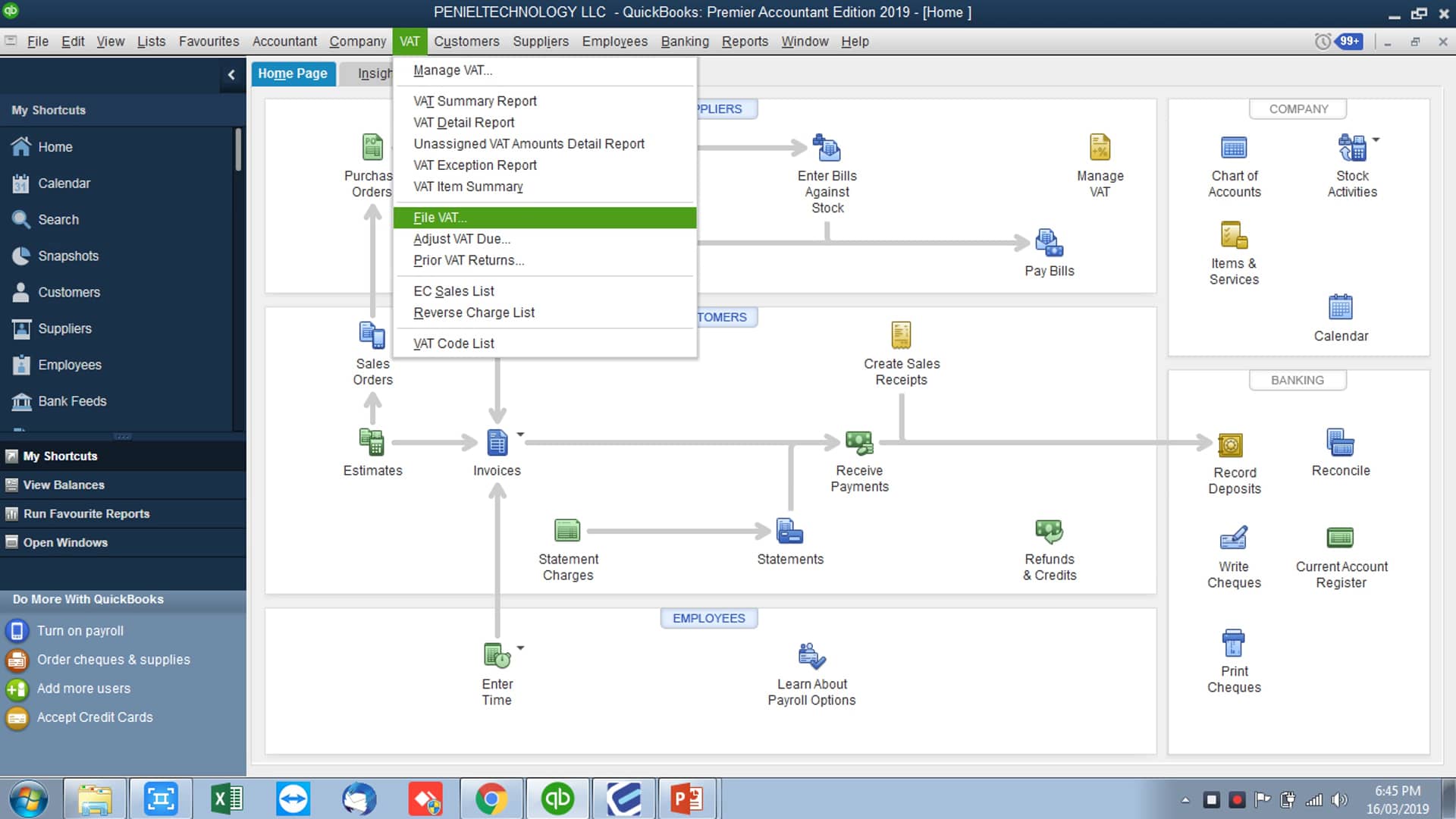Viewport: 1456px width, 819px height.
Task: Open the Pay Bills icon
Action: coord(1049,243)
